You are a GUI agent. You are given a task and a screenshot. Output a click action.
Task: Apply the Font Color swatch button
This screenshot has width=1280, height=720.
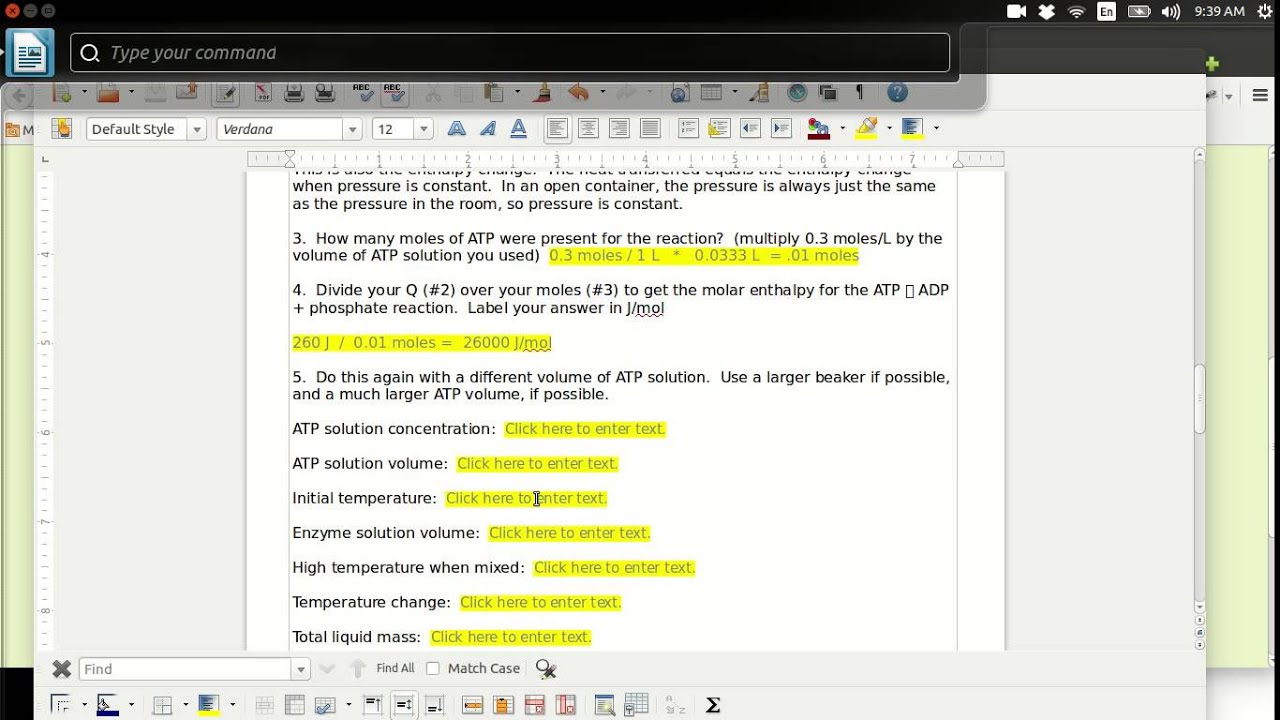click(820, 128)
